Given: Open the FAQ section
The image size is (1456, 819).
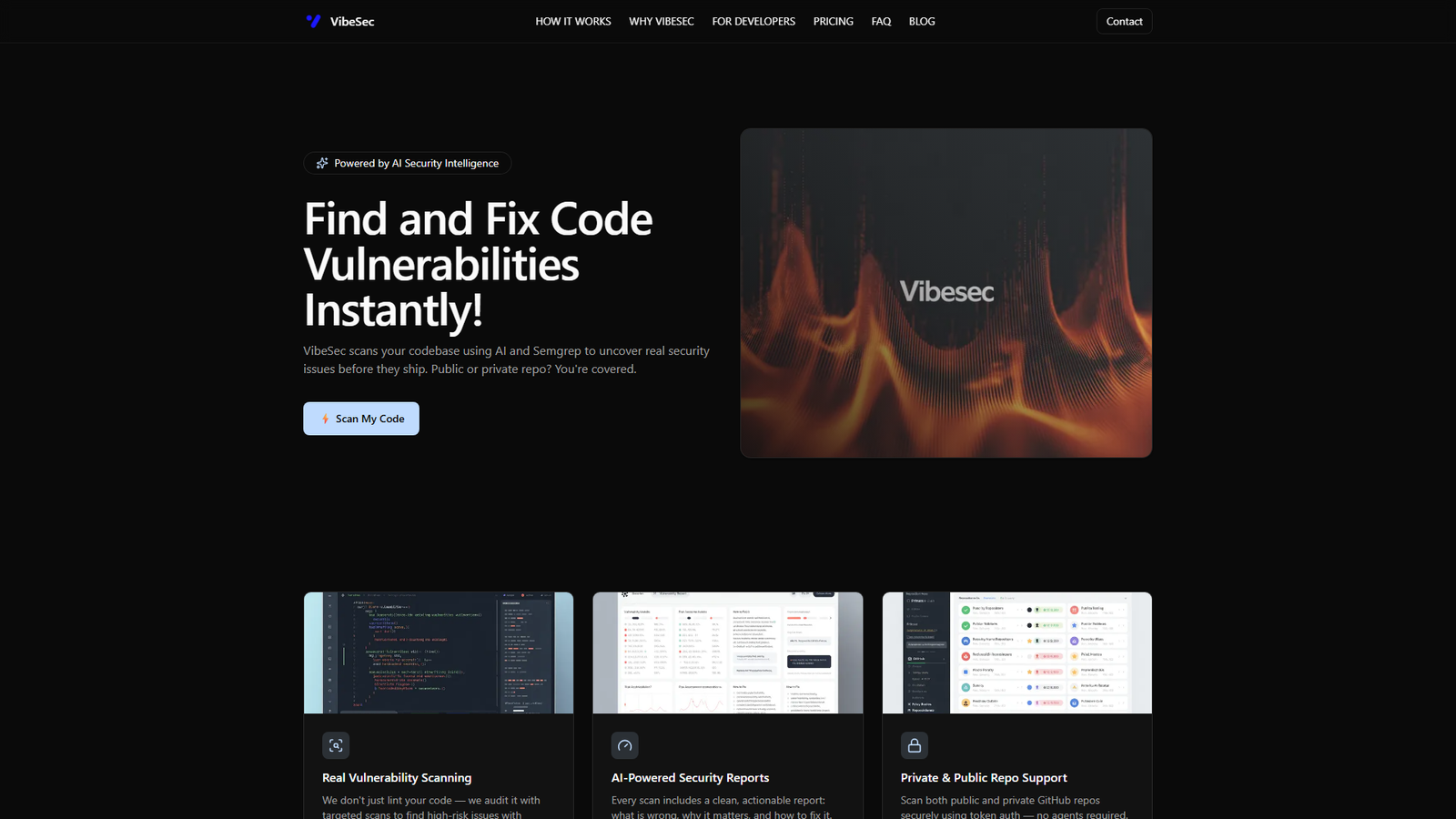Looking at the screenshot, I should click(x=880, y=21).
